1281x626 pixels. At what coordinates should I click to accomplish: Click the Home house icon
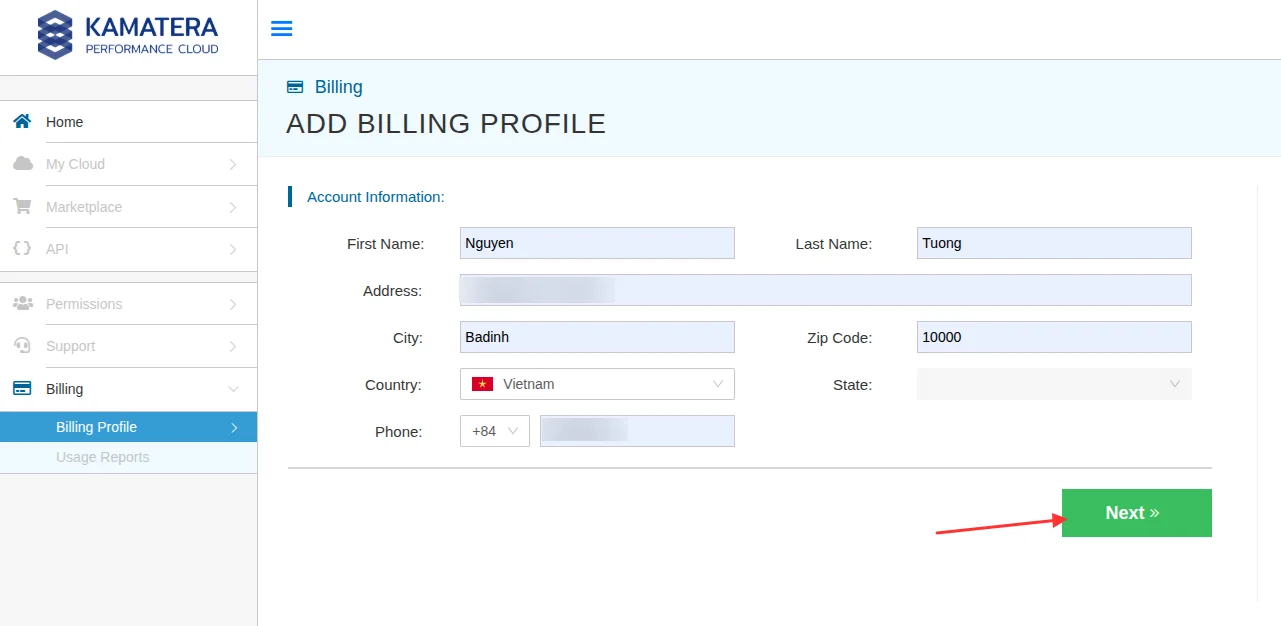22,121
